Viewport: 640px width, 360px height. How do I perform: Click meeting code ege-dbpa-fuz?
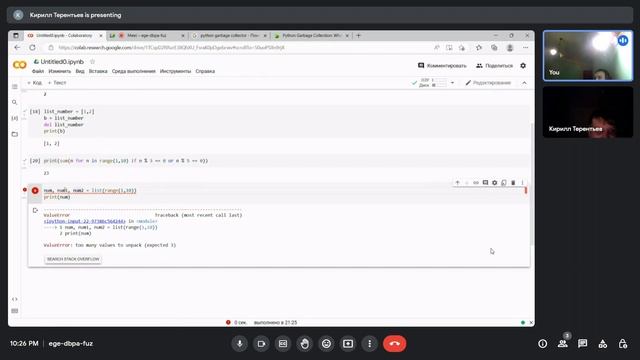pos(71,344)
